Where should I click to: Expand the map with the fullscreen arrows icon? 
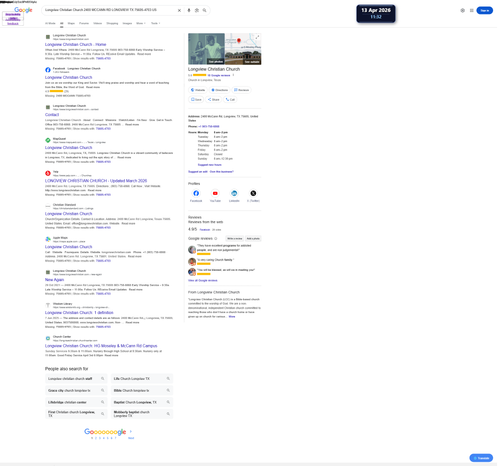257,37
